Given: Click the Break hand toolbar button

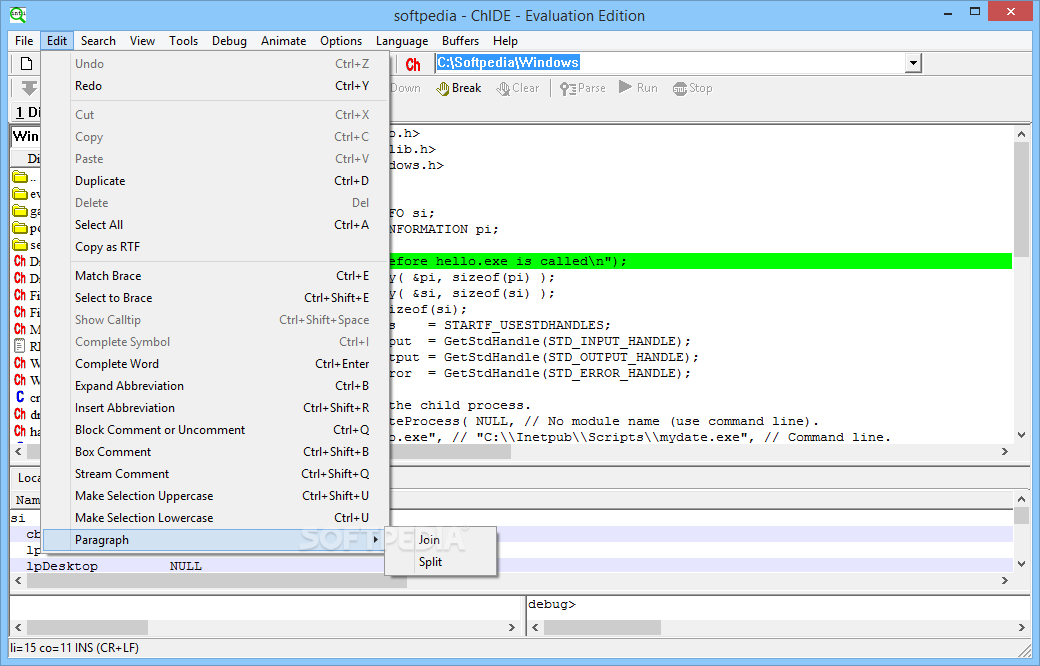Looking at the screenshot, I should [x=458, y=88].
